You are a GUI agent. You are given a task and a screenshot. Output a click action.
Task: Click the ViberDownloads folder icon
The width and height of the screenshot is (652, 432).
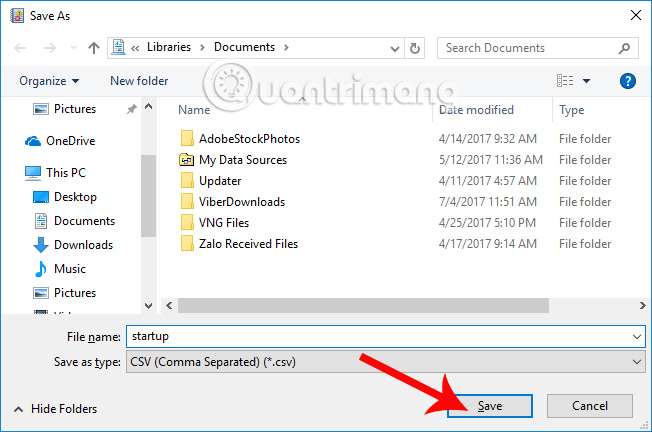point(187,202)
